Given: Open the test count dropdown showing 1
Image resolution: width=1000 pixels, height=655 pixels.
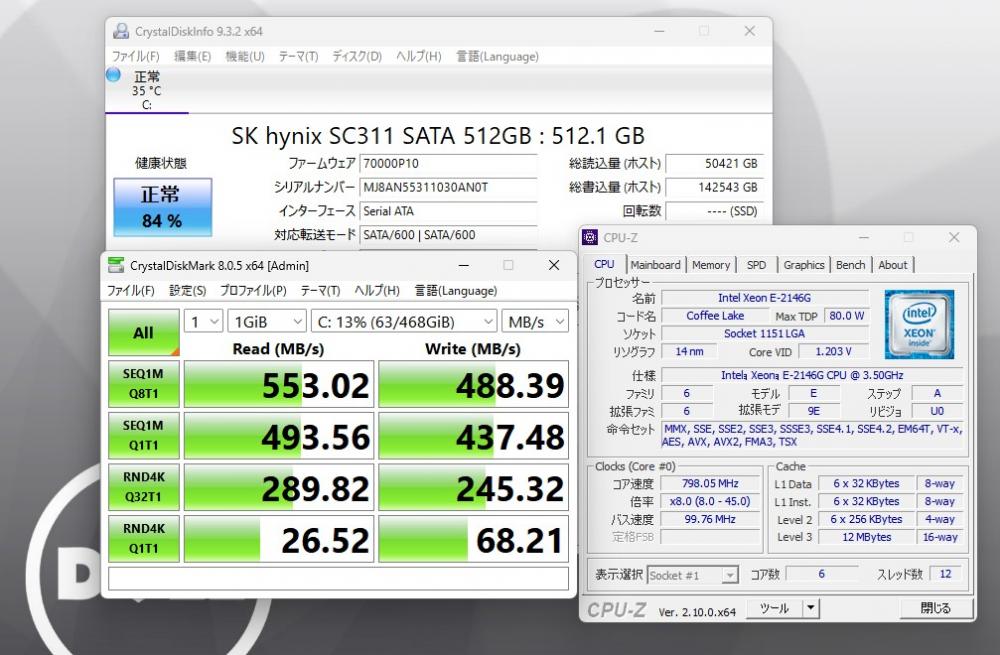Looking at the screenshot, I should tap(203, 321).
